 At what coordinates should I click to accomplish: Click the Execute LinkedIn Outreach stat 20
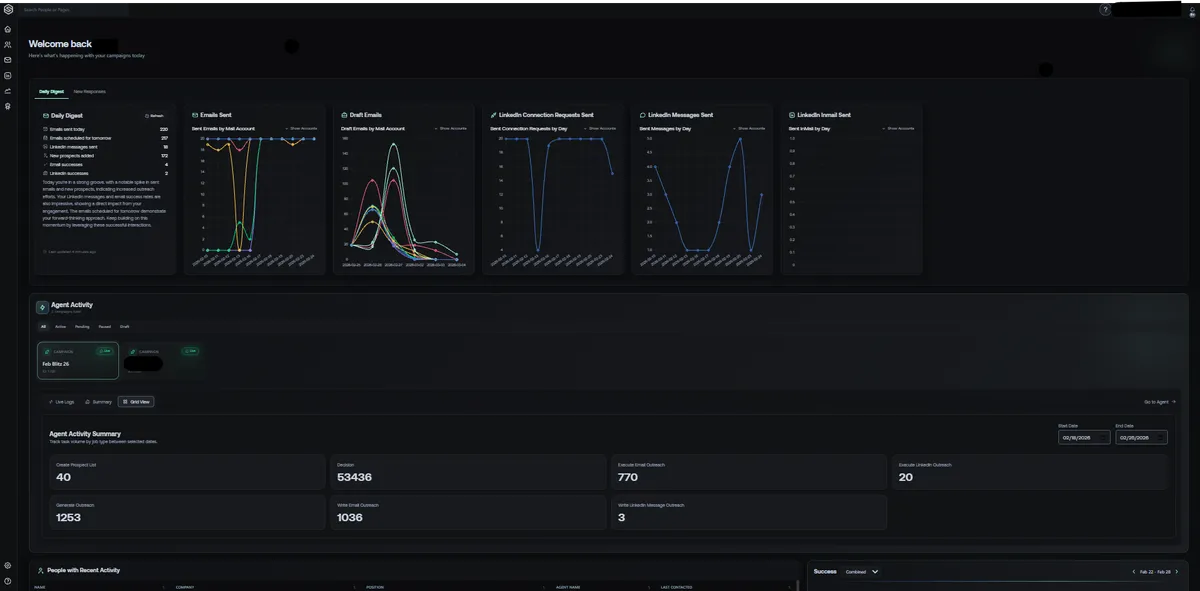[1028, 473]
